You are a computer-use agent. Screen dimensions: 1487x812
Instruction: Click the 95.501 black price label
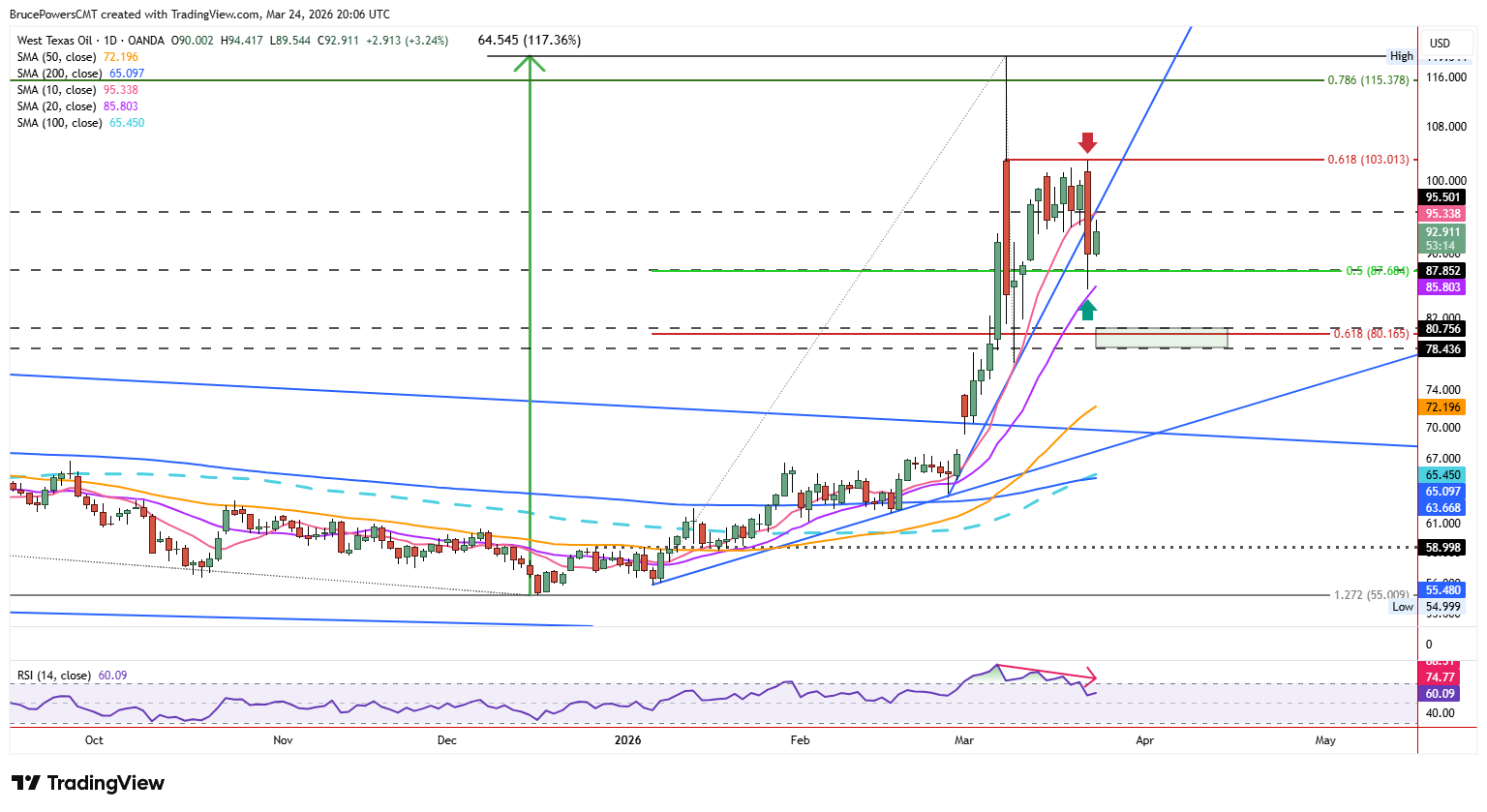[x=1442, y=197]
